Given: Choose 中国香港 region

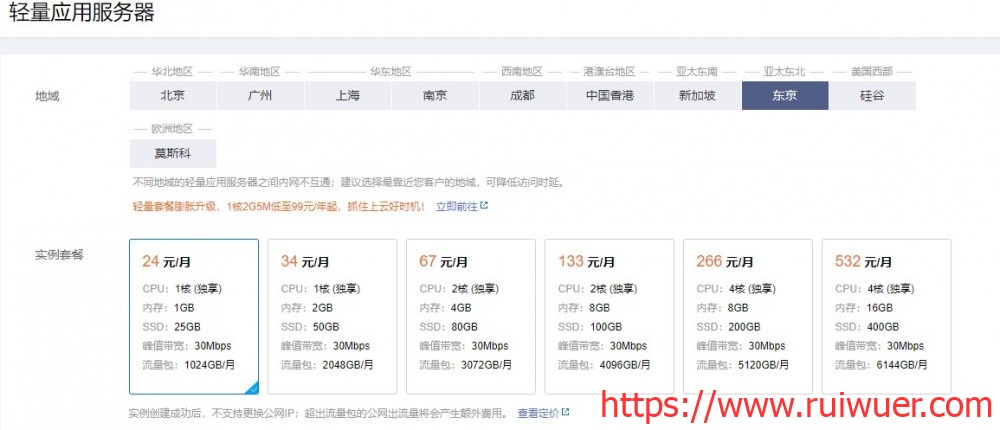Looking at the screenshot, I should point(609,96).
